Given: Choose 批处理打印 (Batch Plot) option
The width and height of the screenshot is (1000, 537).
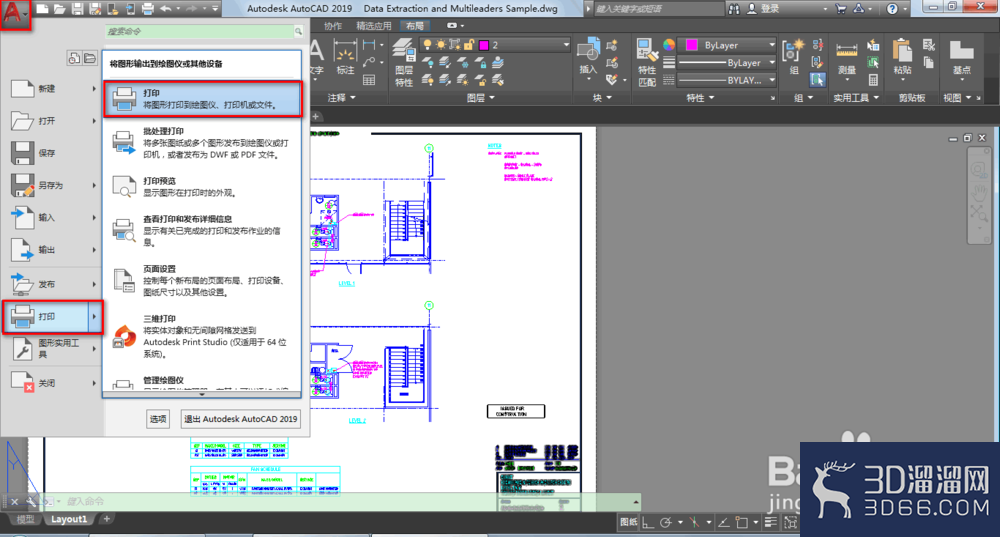Looking at the screenshot, I should tap(202, 143).
